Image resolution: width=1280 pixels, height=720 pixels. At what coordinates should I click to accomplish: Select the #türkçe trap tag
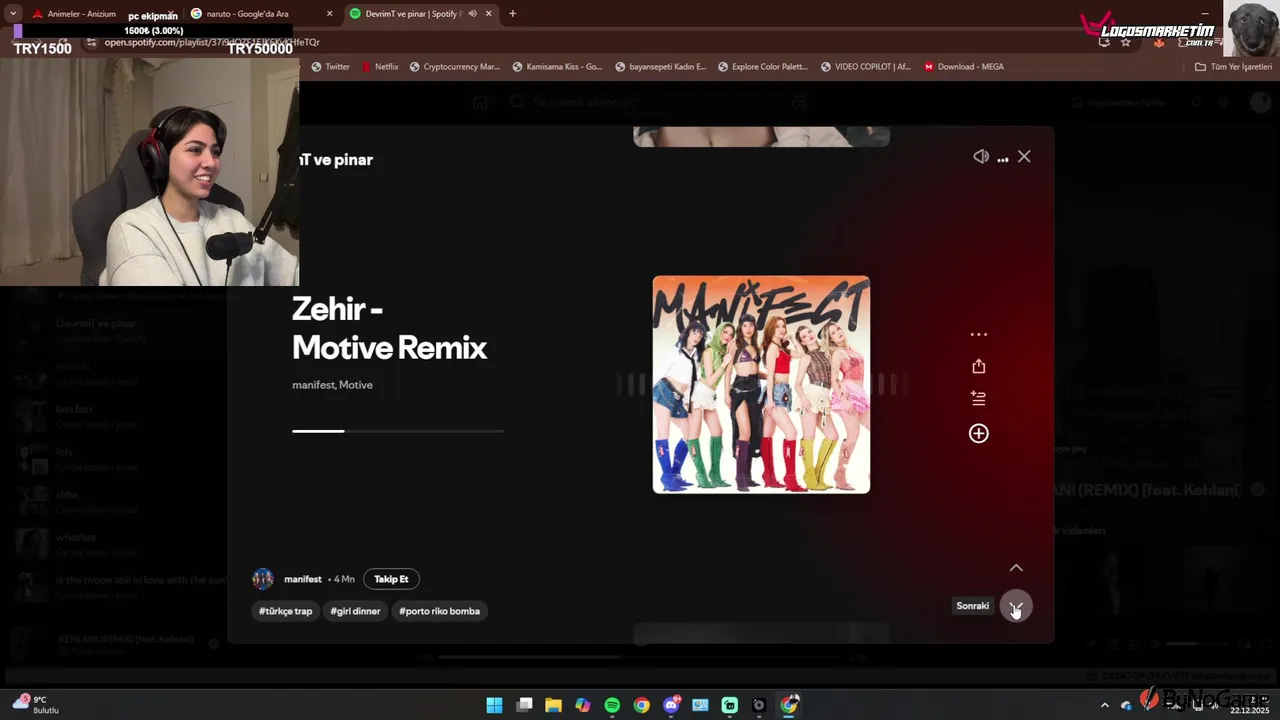pyautogui.click(x=286, y=611)
